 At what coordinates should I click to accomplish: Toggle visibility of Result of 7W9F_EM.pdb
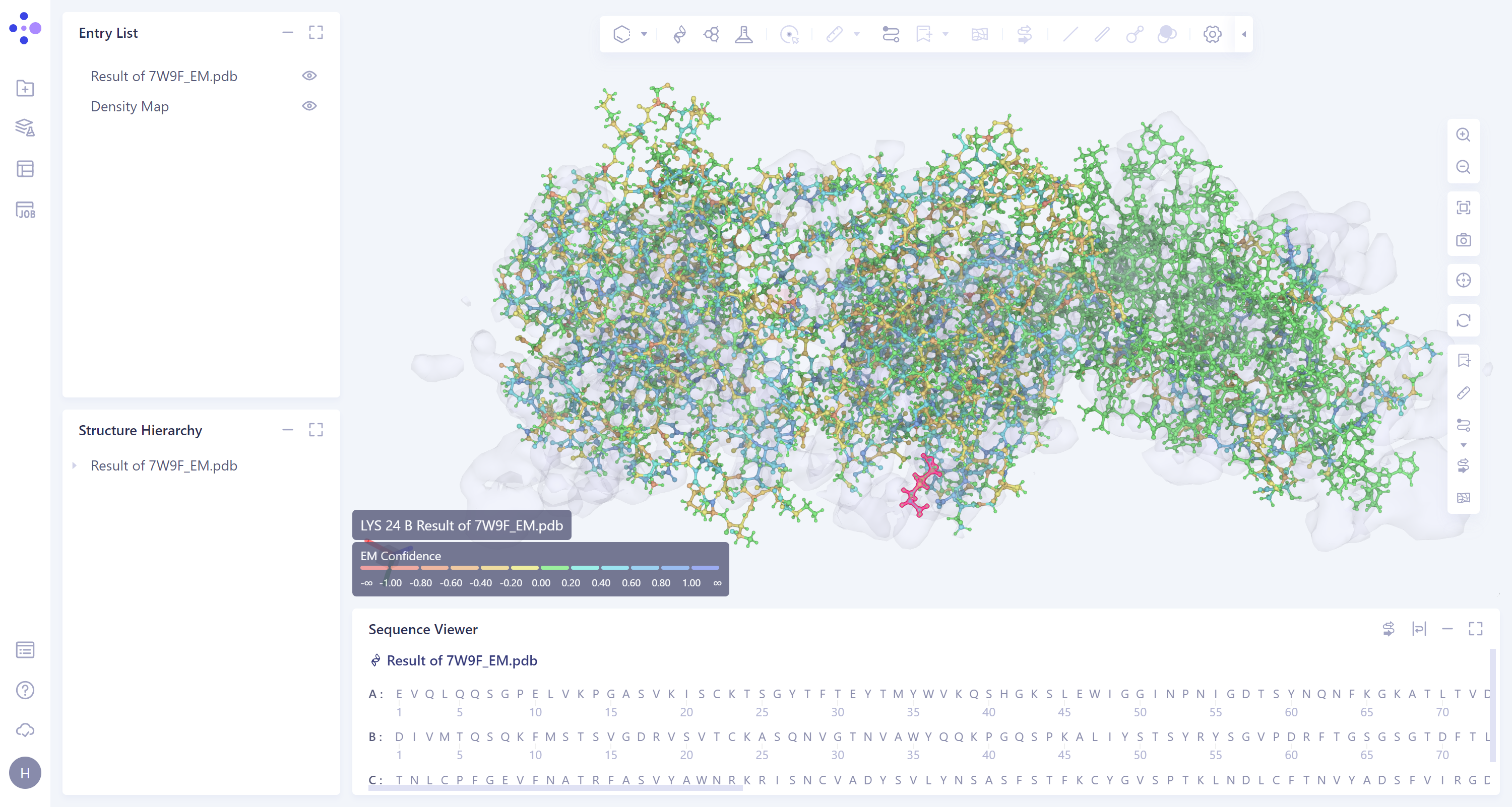(x=309, y=76)
